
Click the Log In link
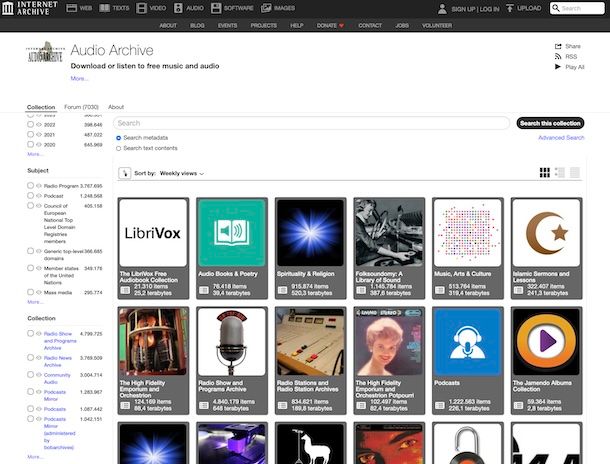pyautogui.click(x=489, y=9)
